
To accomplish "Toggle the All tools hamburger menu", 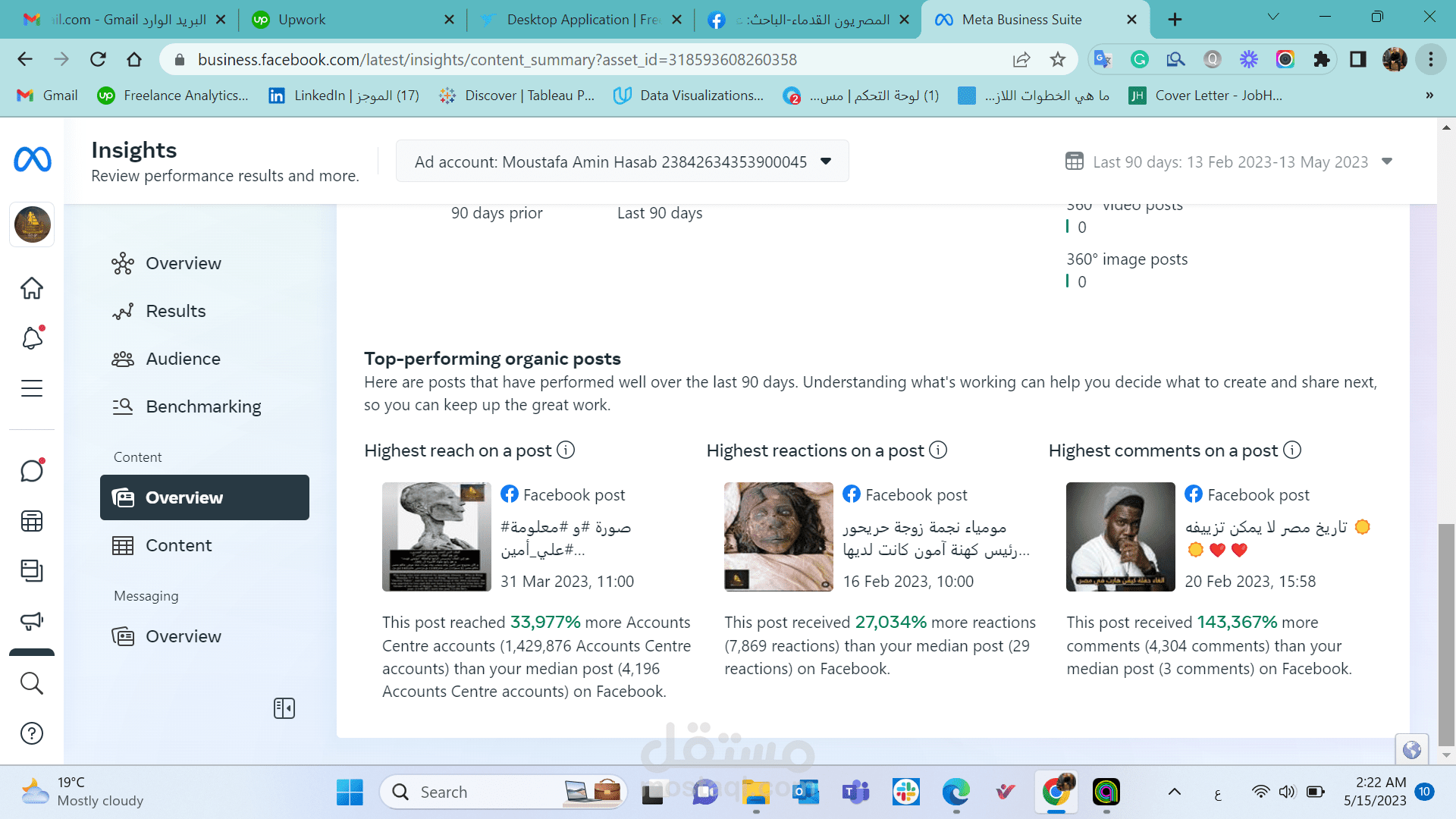I will click(32, 388).
